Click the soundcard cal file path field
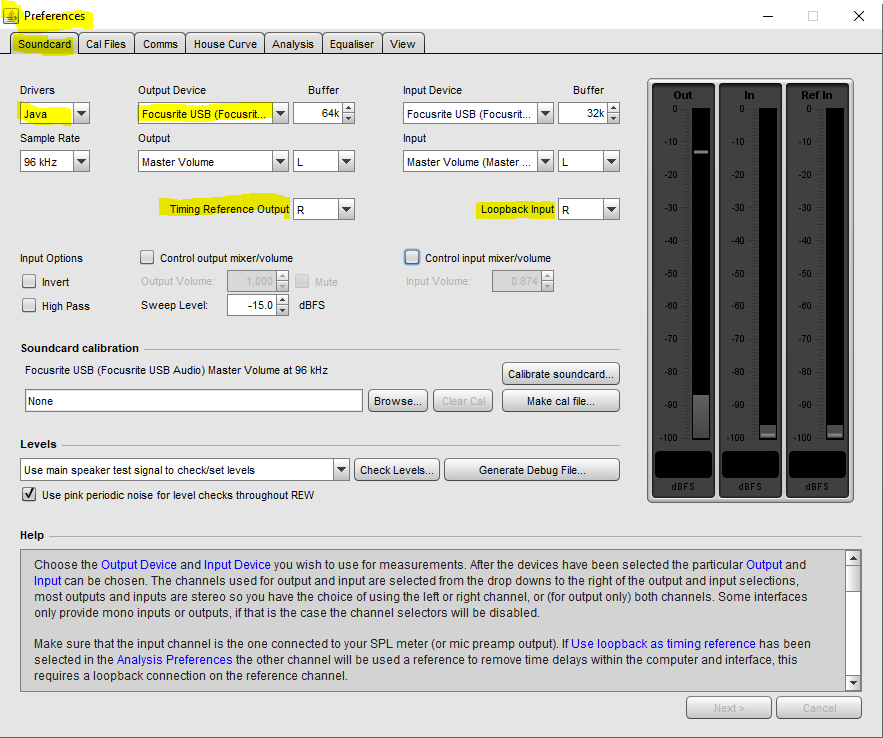This screenshot has width=883, height=738. tap(194, 401)
